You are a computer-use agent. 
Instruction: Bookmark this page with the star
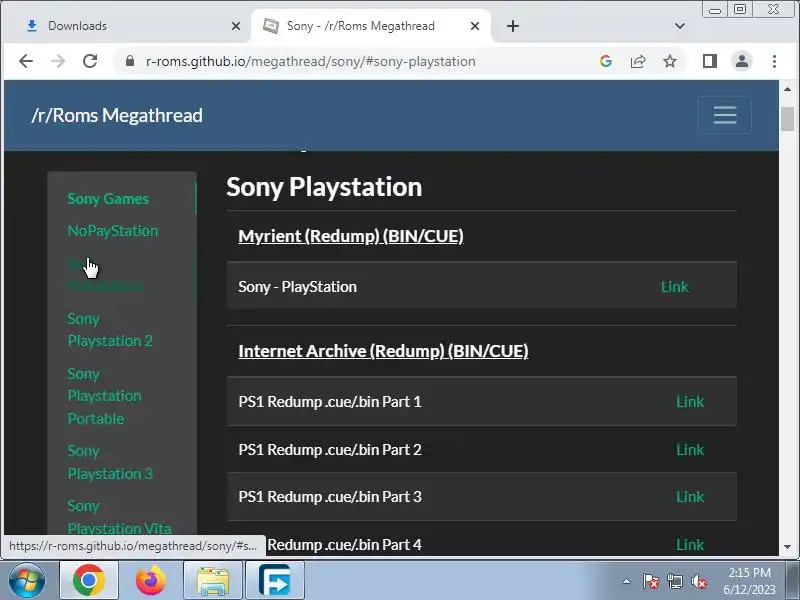pyautogui.click(x=670, y=61)
